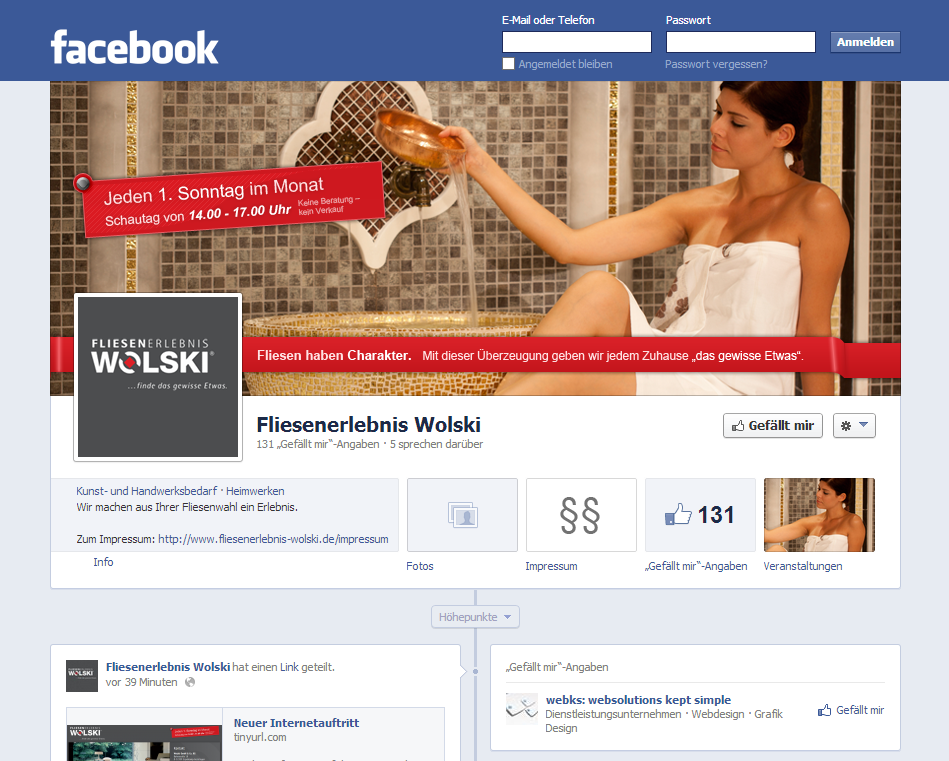Open the 131 likes thumbs-up tile

tap(700, 515)
